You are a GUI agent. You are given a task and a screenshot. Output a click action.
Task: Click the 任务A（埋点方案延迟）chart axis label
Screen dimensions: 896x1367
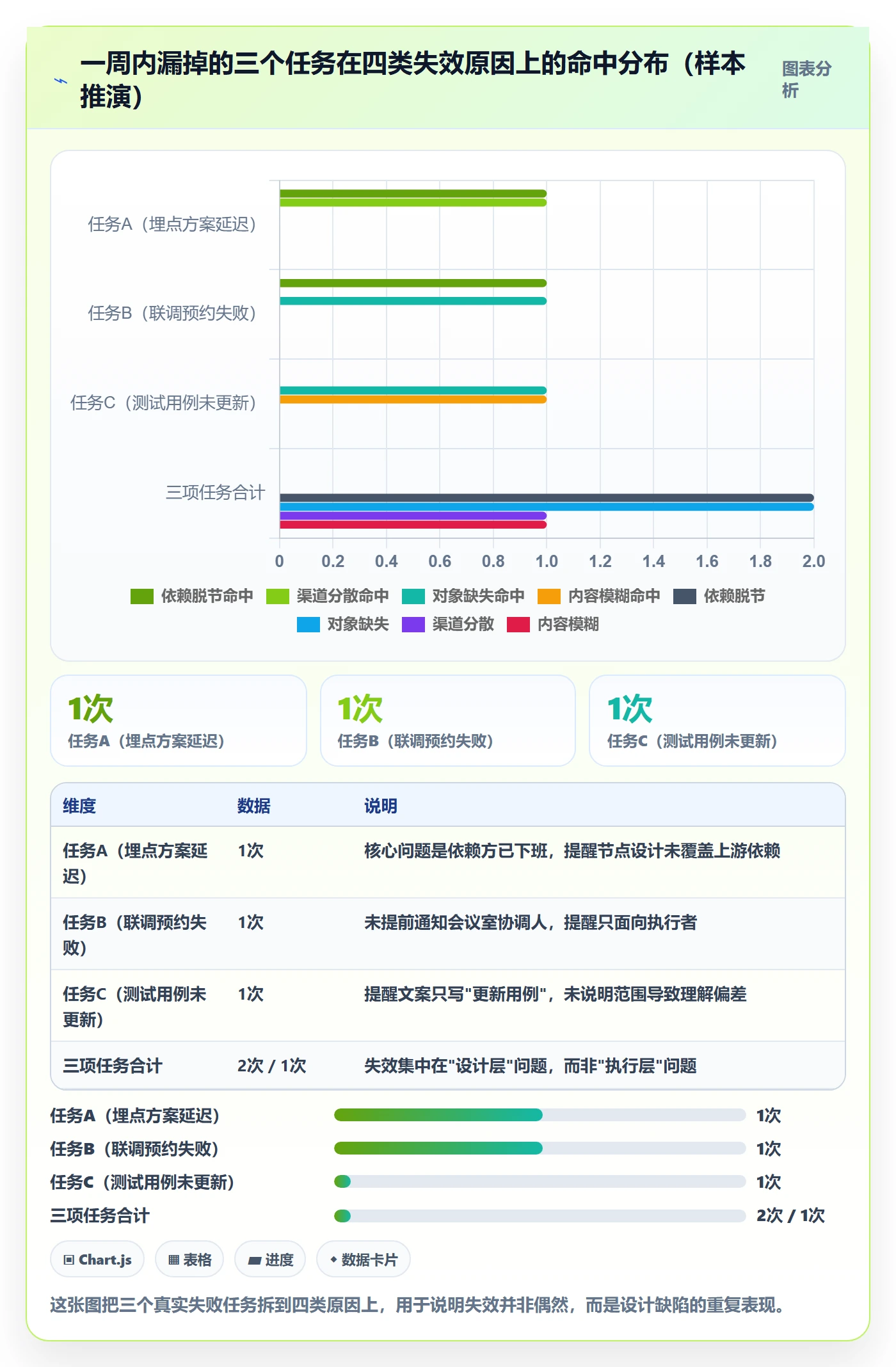point(172,225)
